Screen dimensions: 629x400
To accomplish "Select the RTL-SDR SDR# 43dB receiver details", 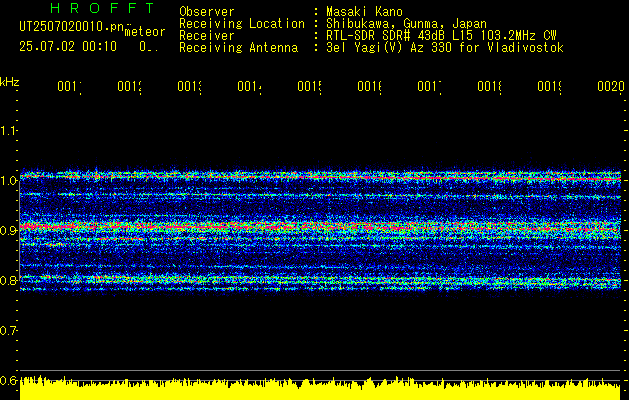I will click(441, 36).
